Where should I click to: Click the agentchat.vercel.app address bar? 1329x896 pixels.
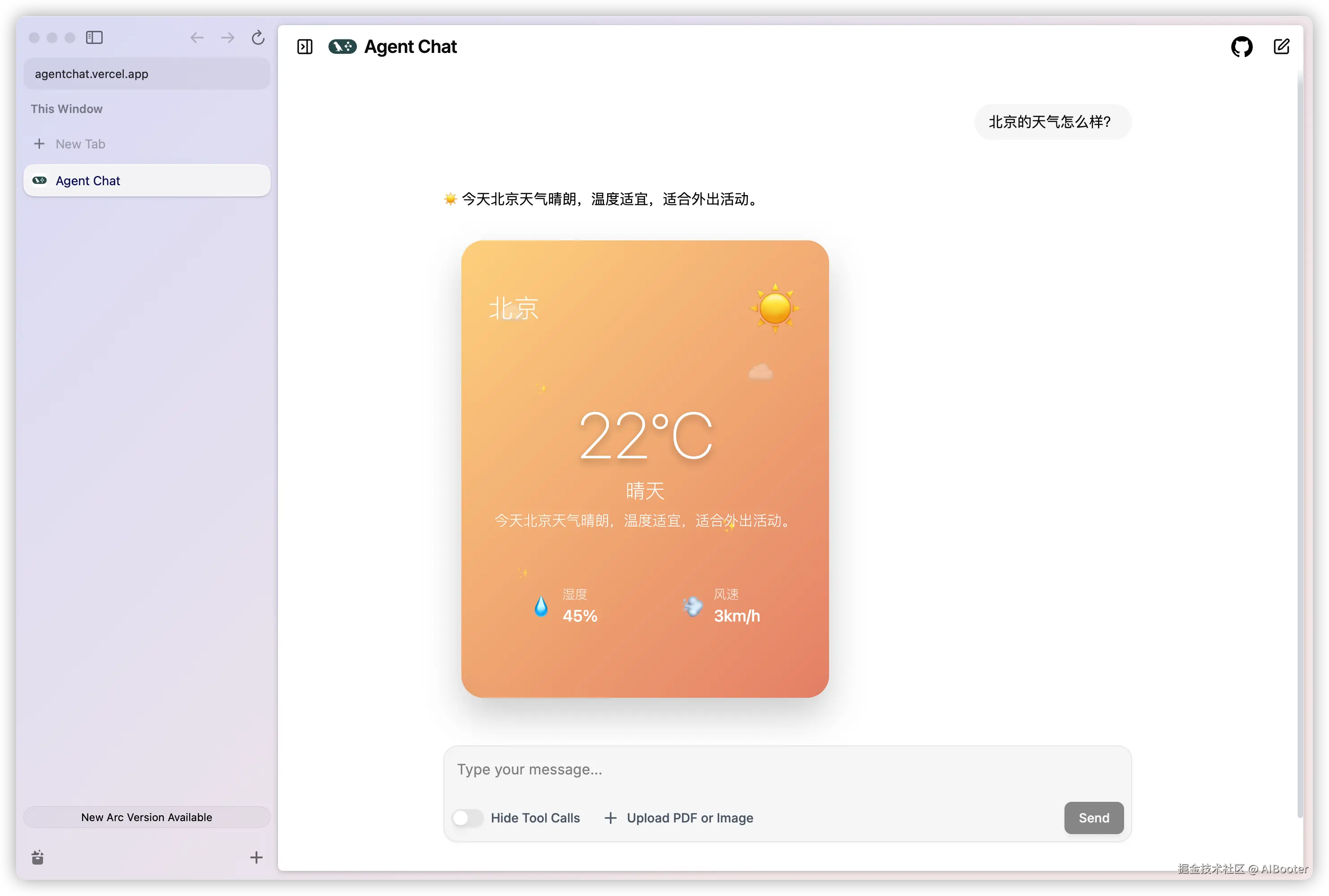(x=147, y=74)
